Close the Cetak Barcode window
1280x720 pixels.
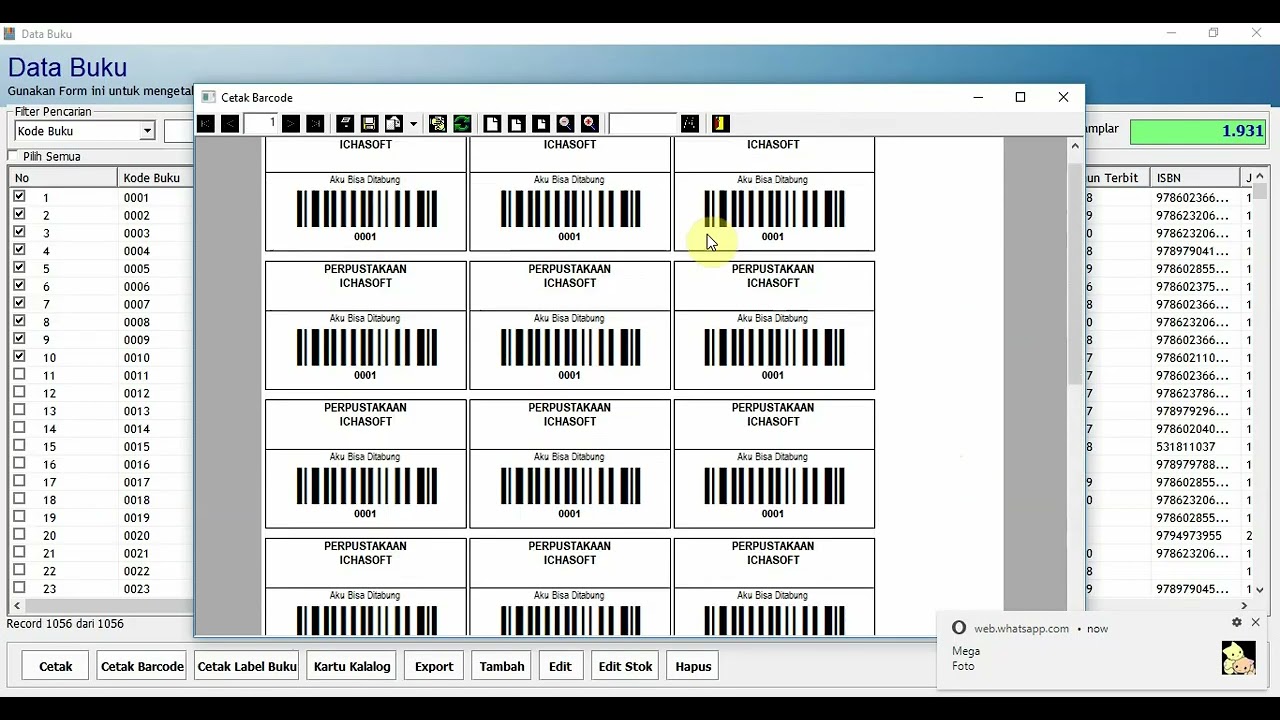[x=1063, y=97]
